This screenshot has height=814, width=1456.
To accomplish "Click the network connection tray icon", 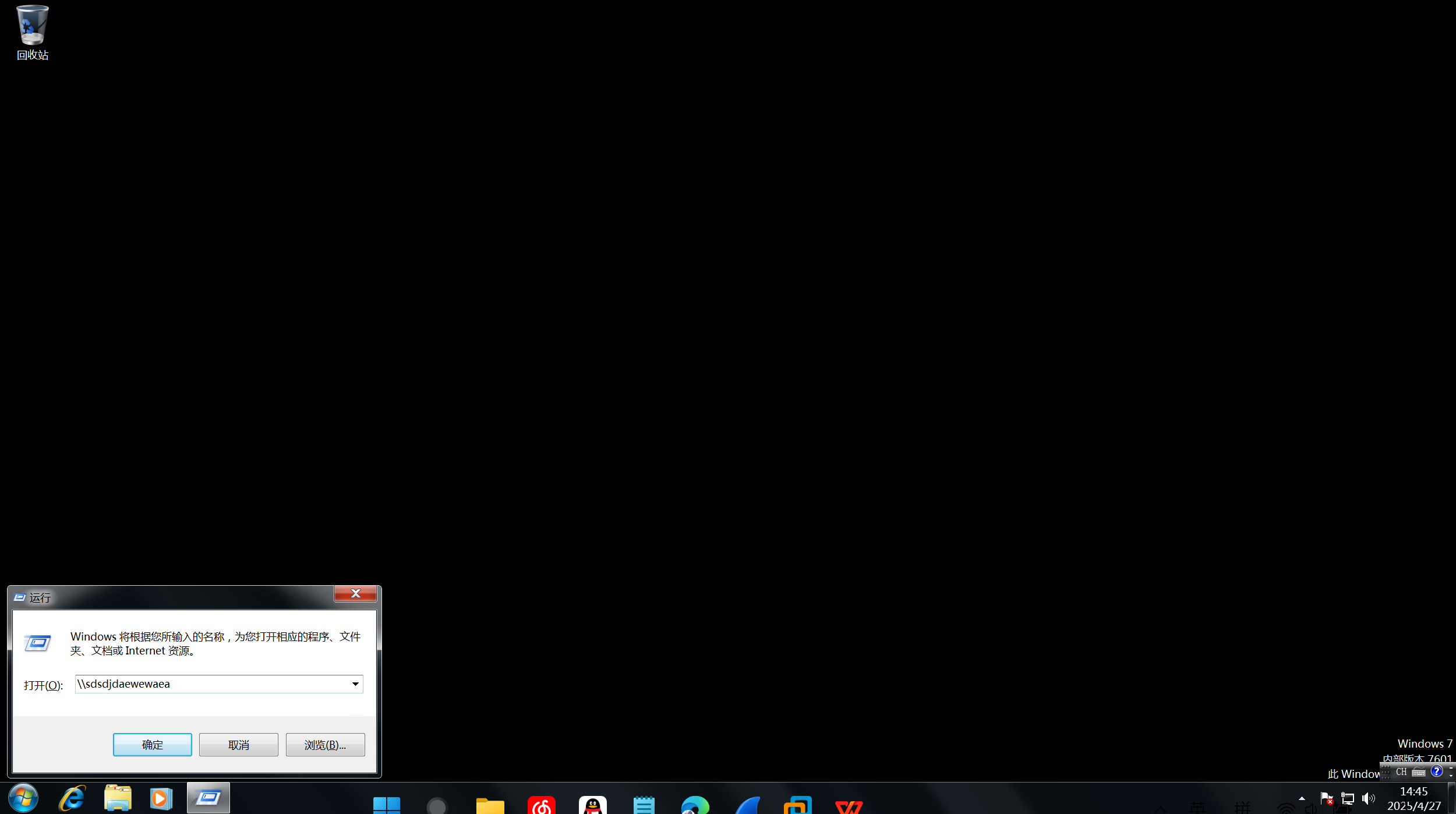I will tap(1348, 798).
